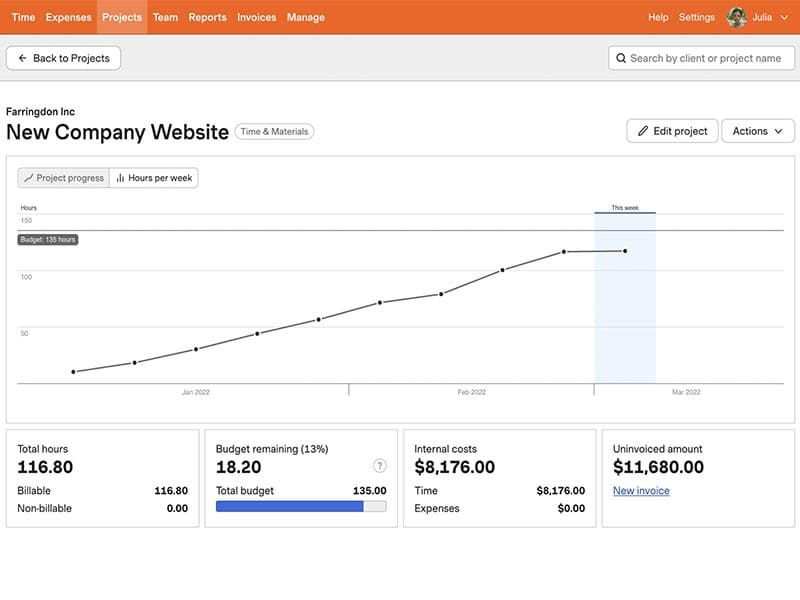
Task: Open the Actions dropdown
Action: click(x=757, y=131)
